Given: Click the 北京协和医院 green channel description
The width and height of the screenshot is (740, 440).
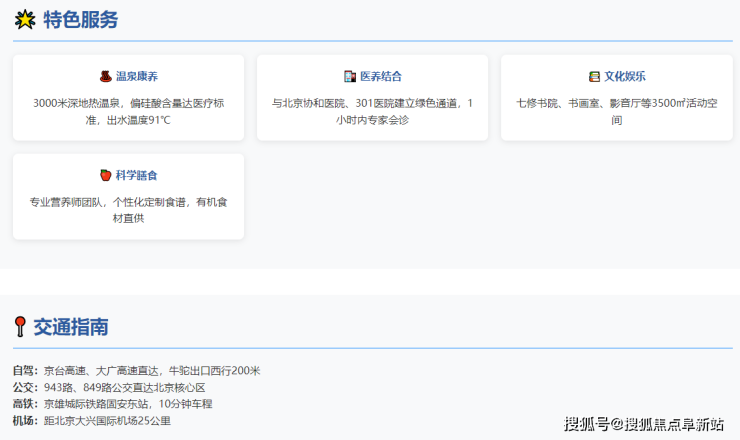Looking at the screenshot, I should (372, 111).
